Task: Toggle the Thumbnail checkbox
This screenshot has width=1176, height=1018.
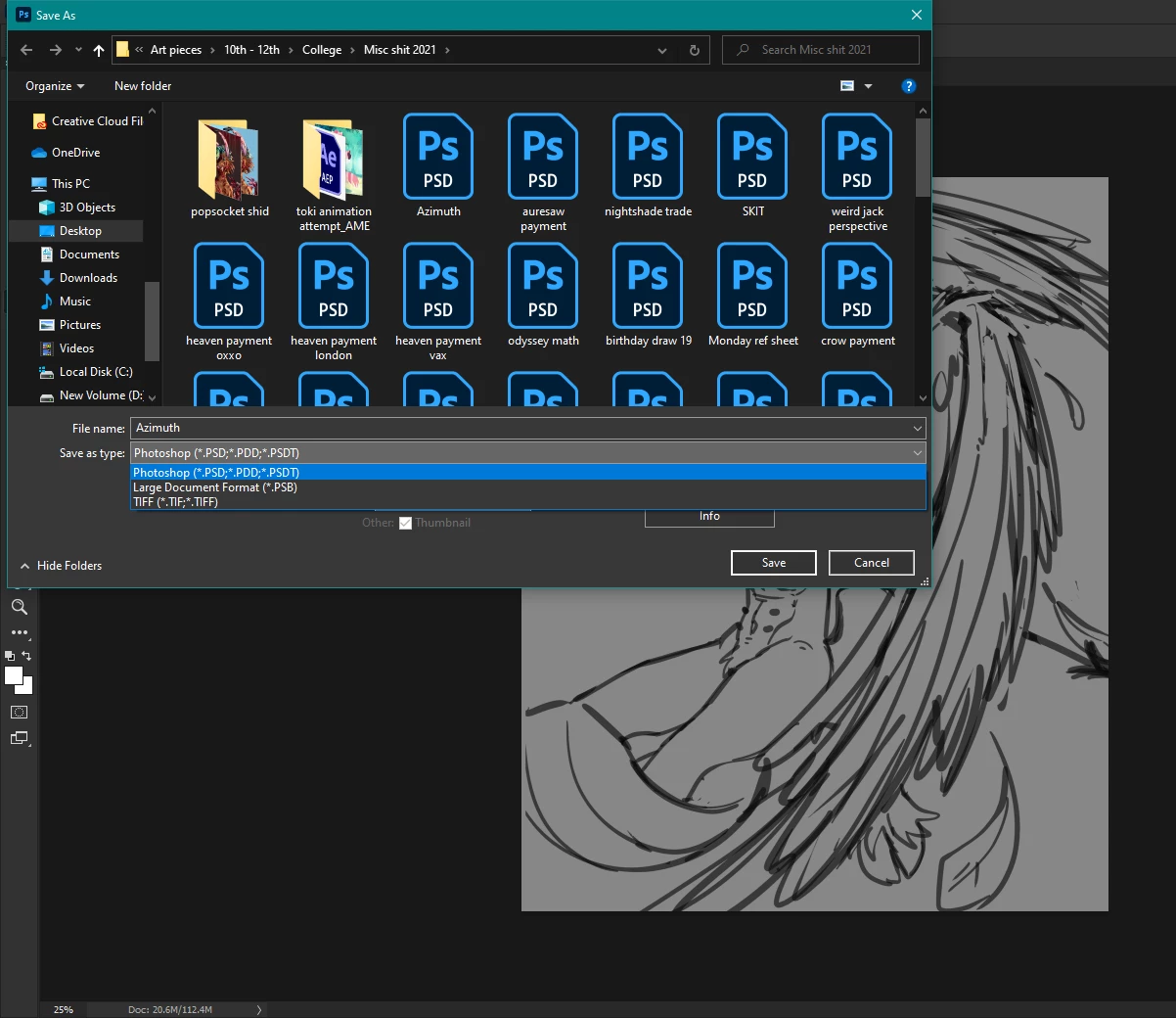Action: coord(405,523)
